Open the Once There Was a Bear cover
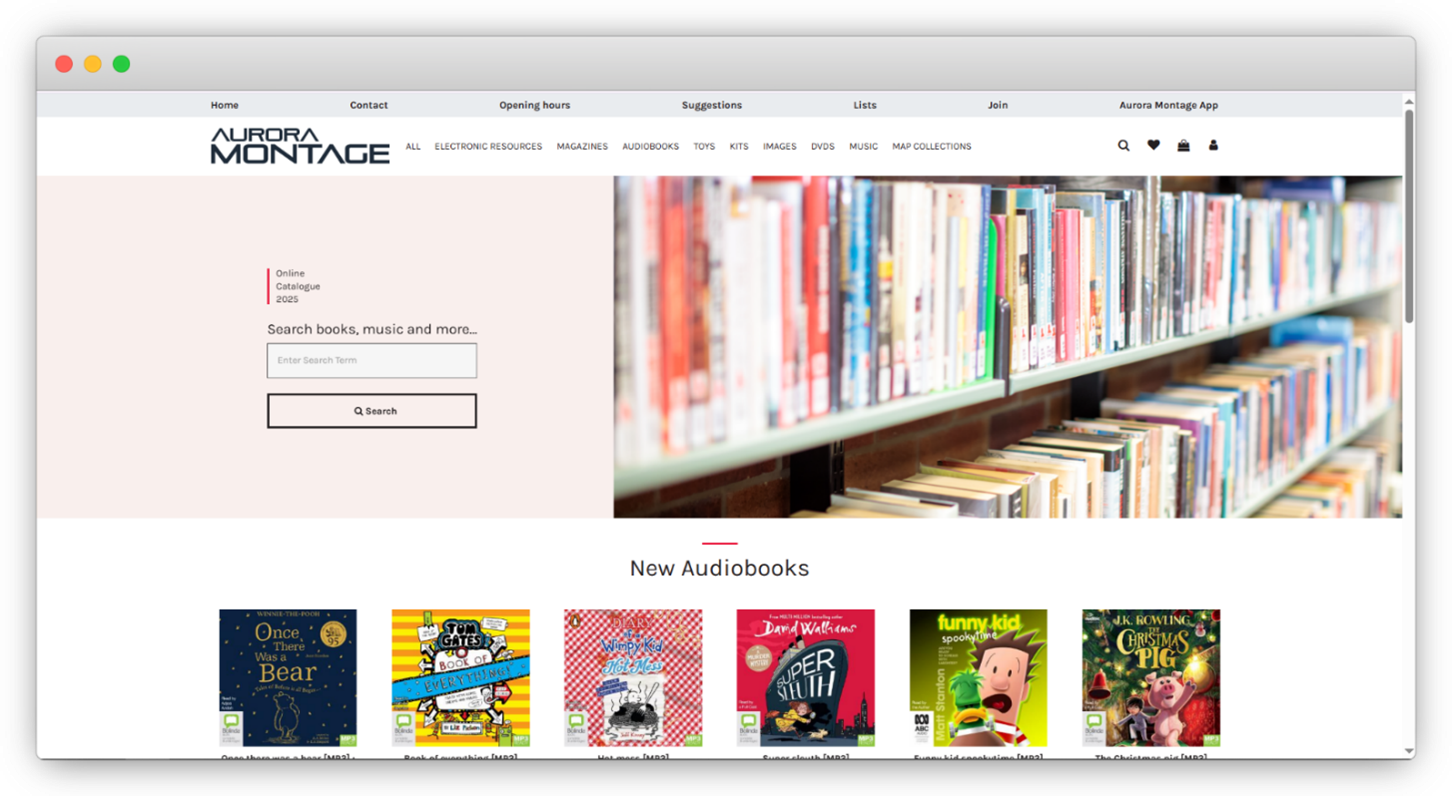The height and width of the screenshot is (796, 1452). [288, 678]
